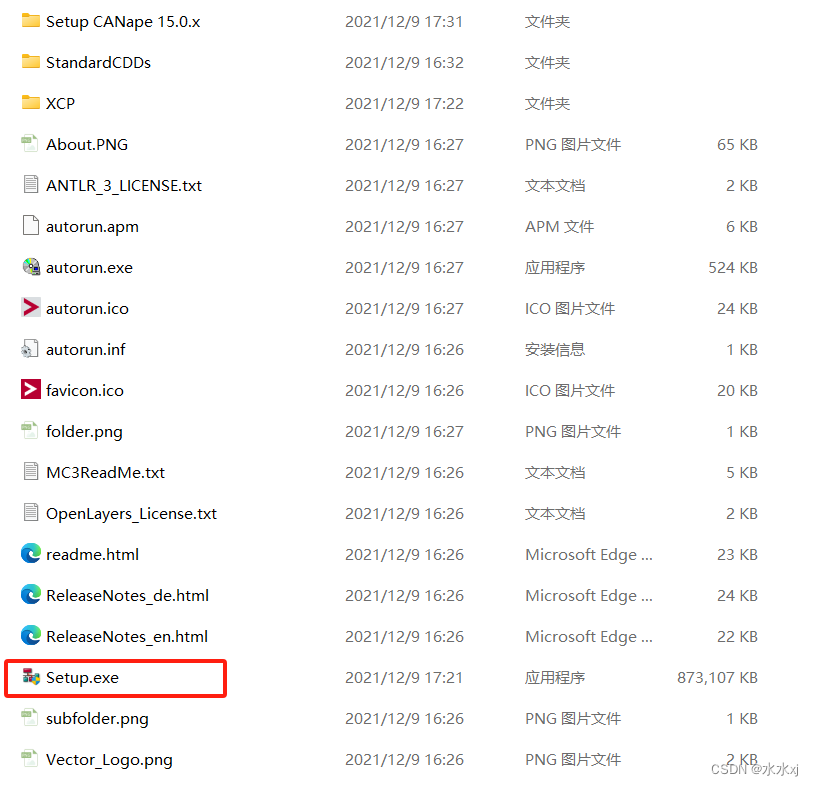Screen dimensions: 814x786
Task: Click the Edge icon of ReleaseNotes_de.html
Action: click(31, 595)
